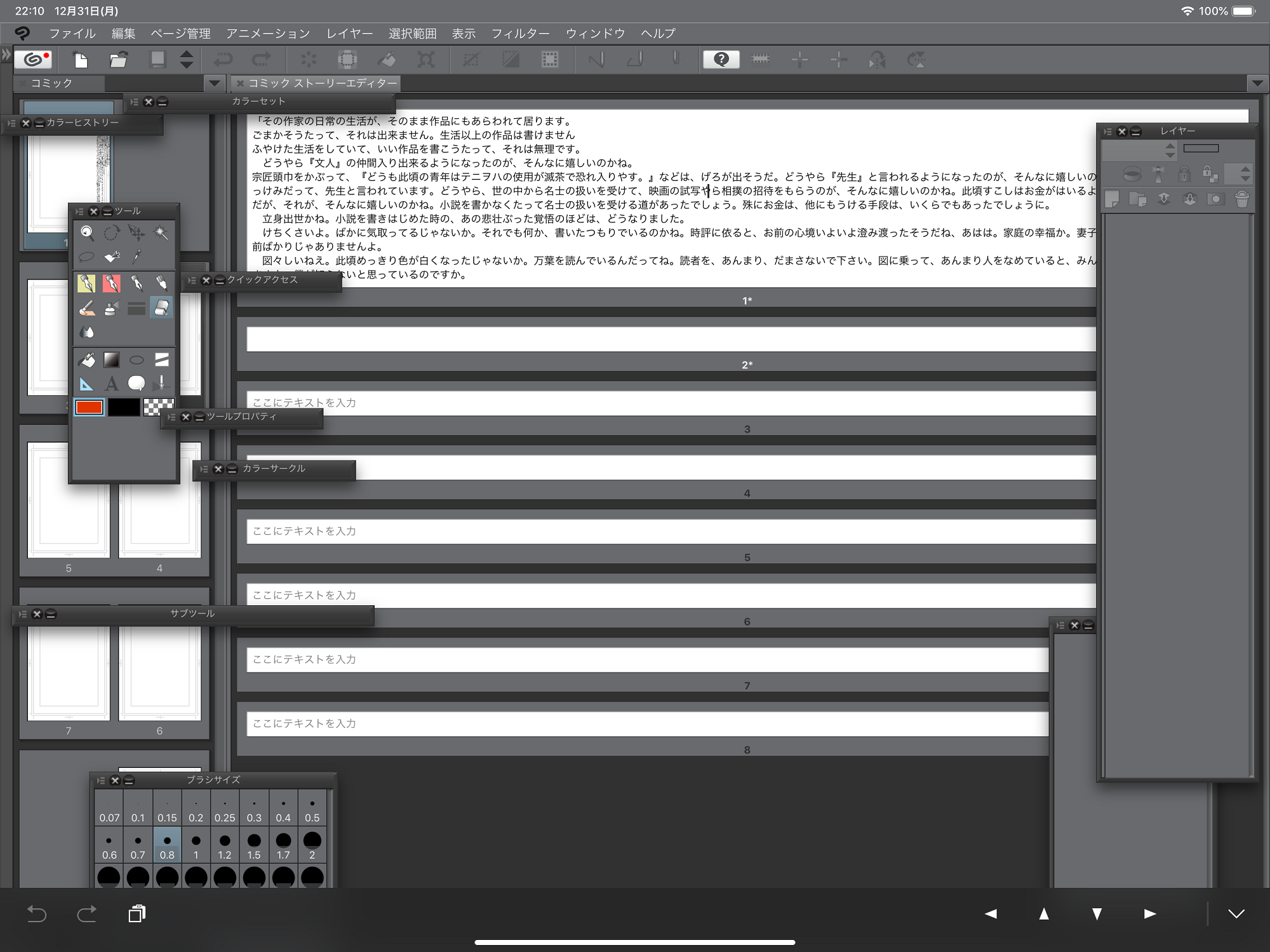Image resolution: width=1270 pixels, height=952 pixels.
Task: Select the red main color swatch
Action: (89, 407)
